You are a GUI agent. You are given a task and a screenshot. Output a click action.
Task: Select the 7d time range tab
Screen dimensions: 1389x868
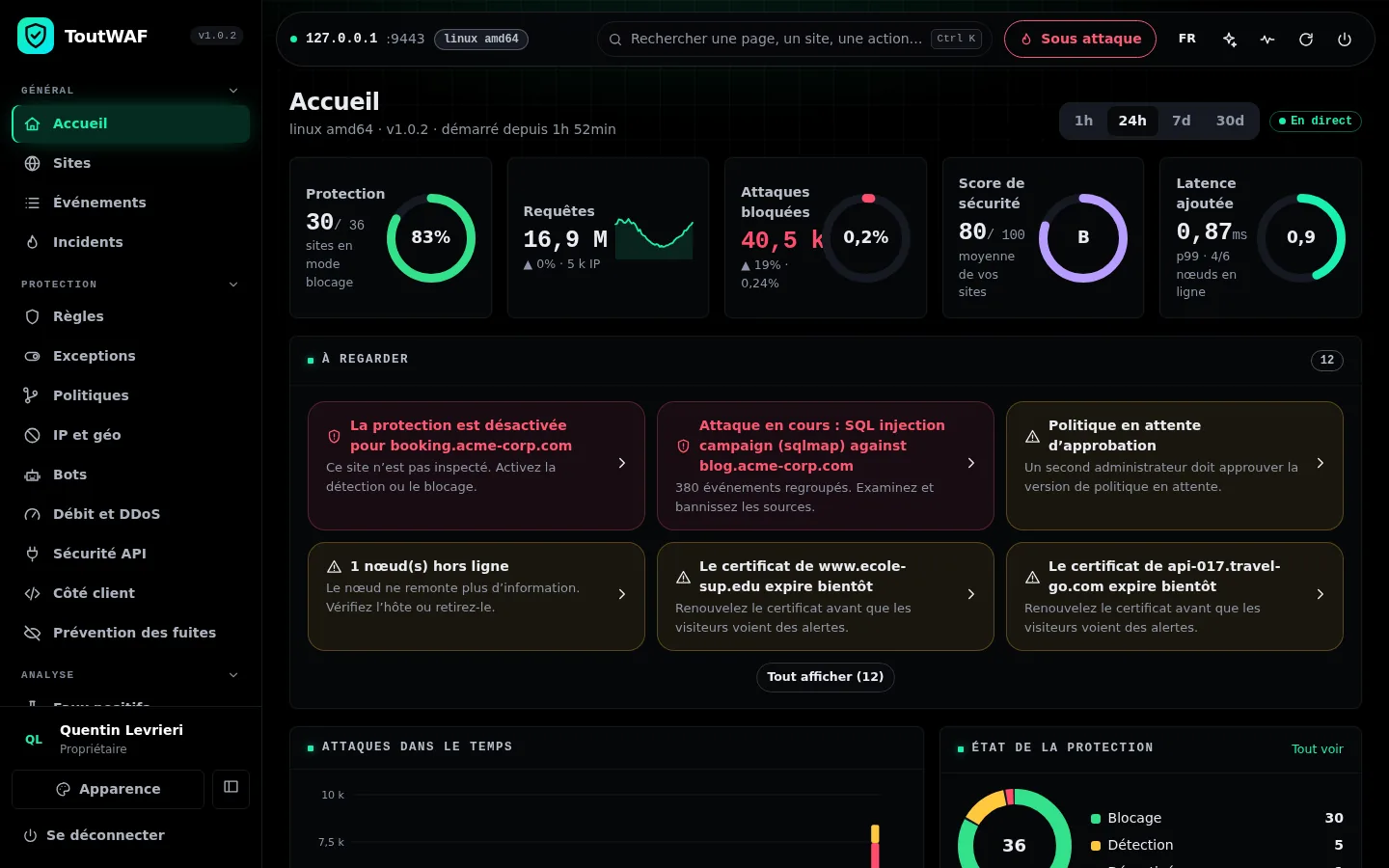[x=1182, y=121]
